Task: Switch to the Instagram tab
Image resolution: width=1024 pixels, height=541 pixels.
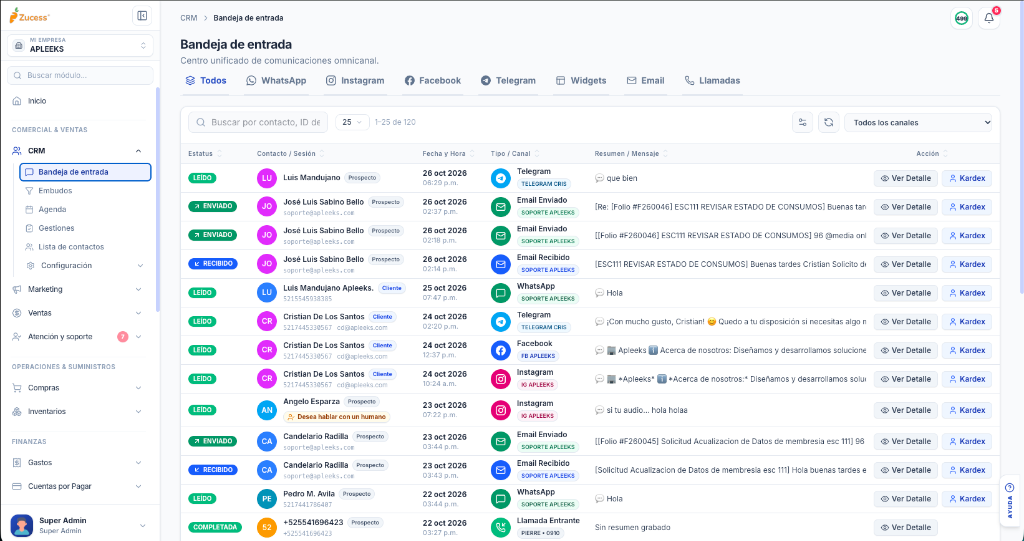Action: [355, 81]
